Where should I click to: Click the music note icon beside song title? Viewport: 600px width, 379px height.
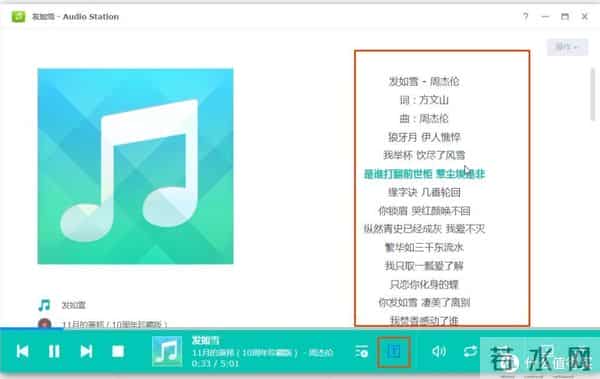[x=44, y=305]
